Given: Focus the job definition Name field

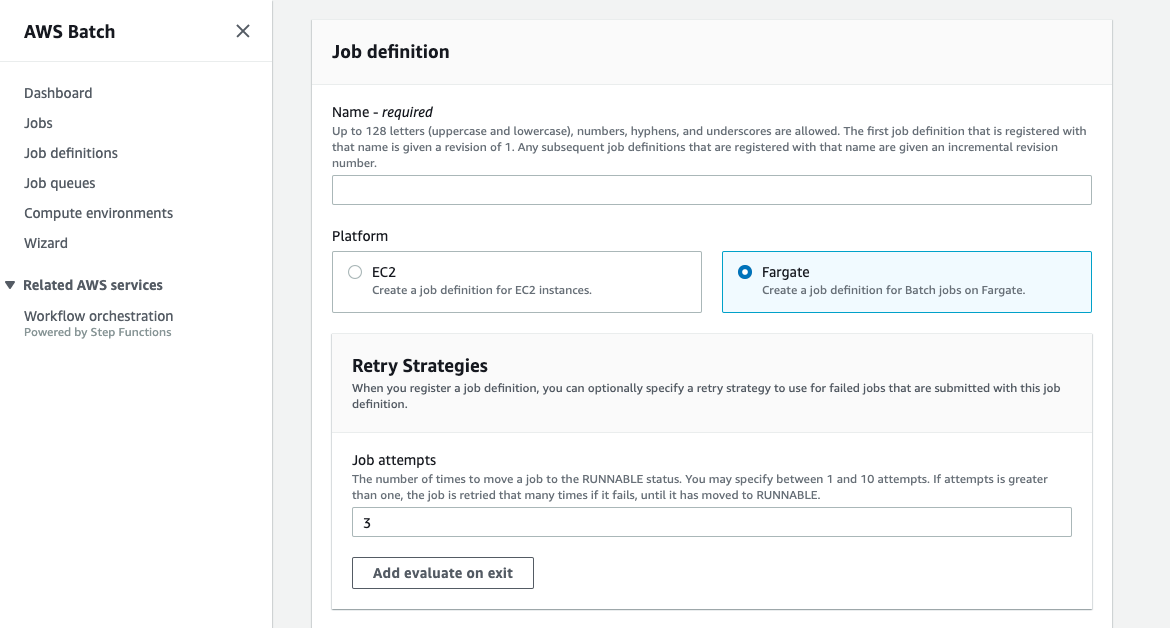Looking at the screenshot, I should click(x=711, y=190).
